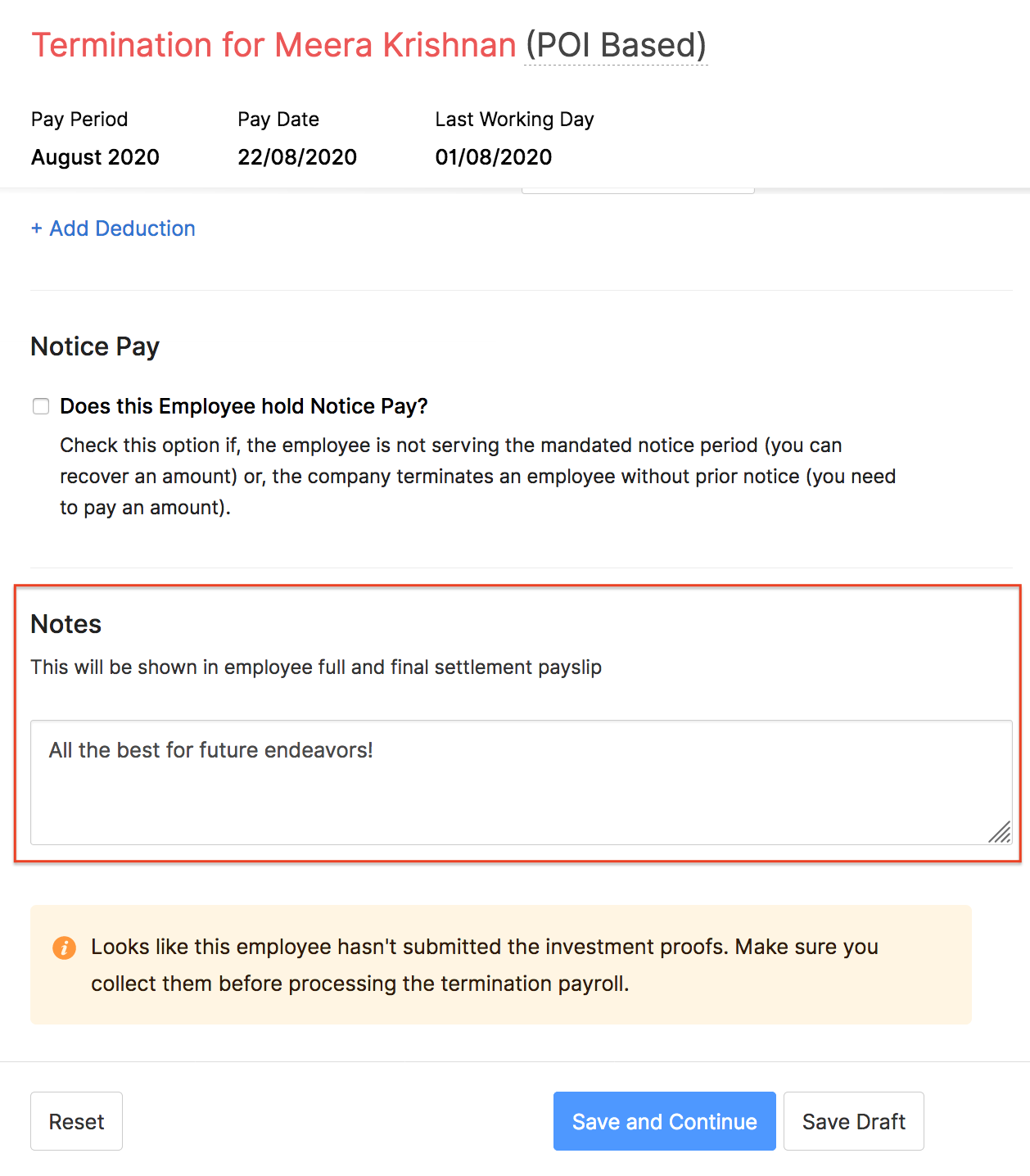Click the investment proofs warning banner

(499, 965)
